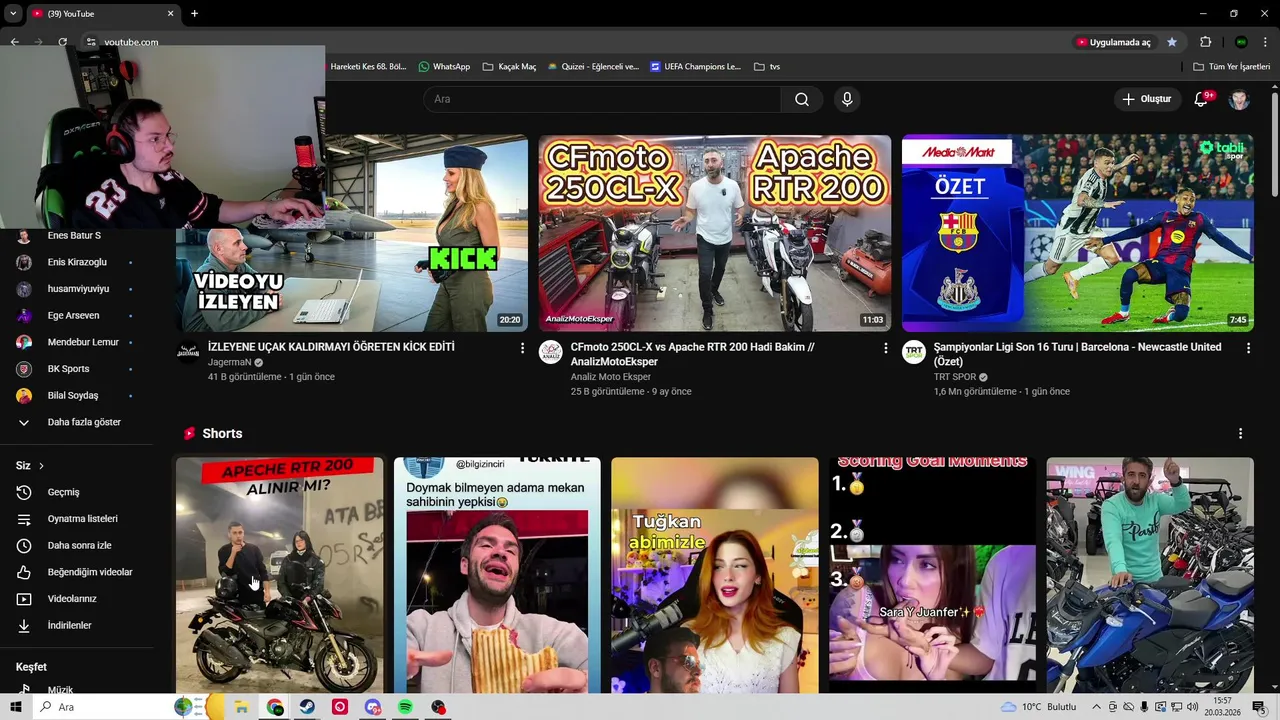Click the YouTube search magnifier button
This screenshot has height=720, width=1280.
click(x=802, y=99)
